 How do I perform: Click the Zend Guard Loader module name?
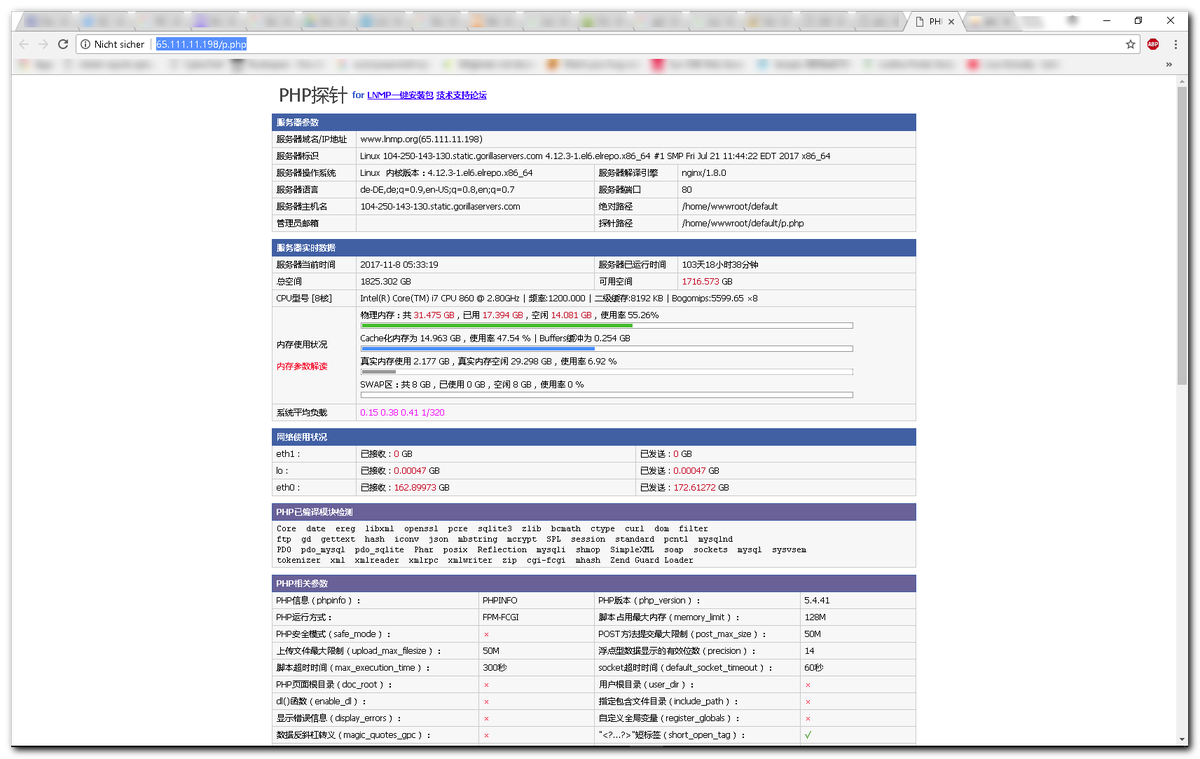651,560
